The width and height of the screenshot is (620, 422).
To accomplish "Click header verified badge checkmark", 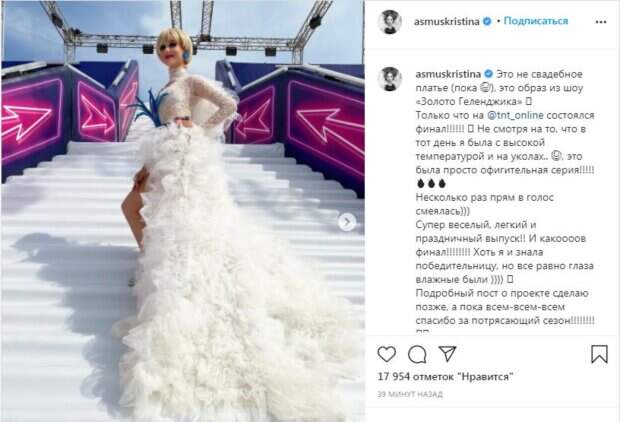I will click(487, 21).
